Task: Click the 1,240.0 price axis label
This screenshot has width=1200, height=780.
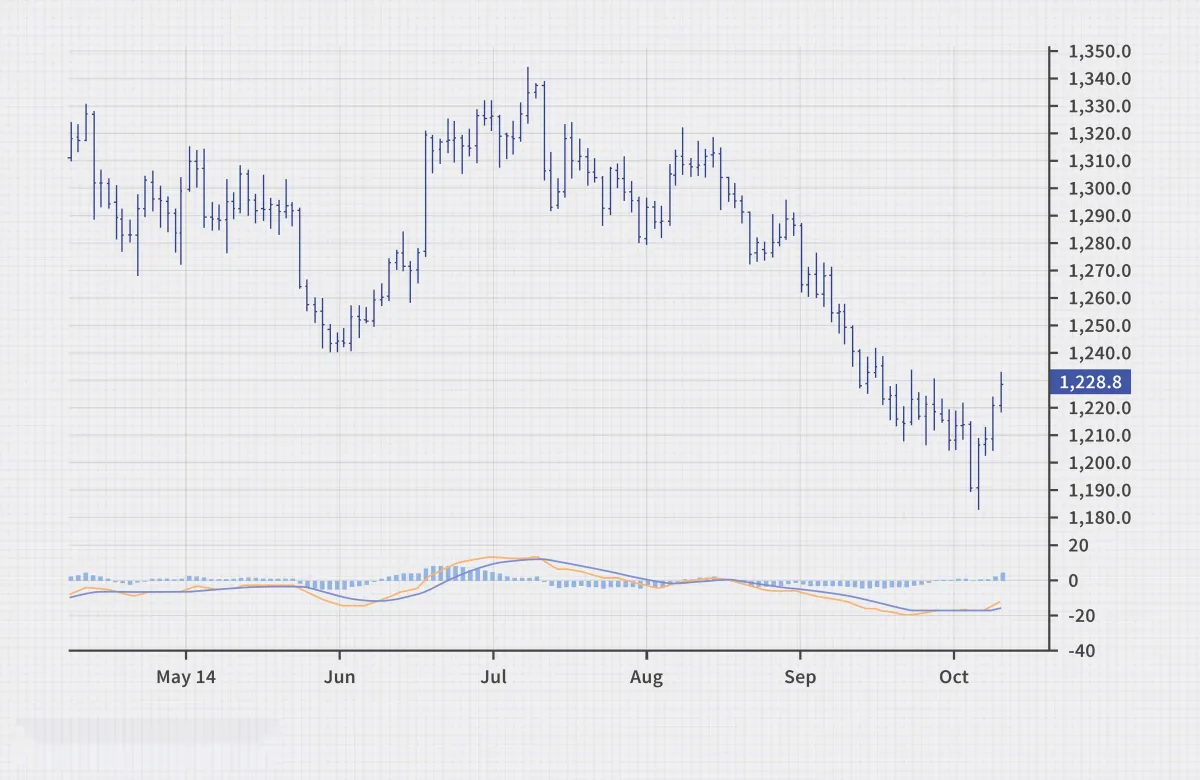Action: click(1100, 354)
